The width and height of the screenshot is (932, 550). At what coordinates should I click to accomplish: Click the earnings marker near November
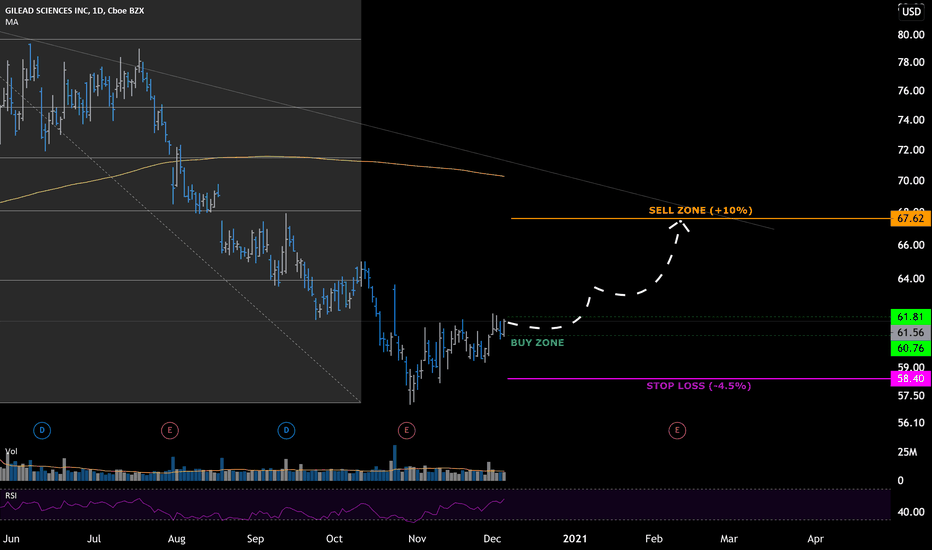407,430
